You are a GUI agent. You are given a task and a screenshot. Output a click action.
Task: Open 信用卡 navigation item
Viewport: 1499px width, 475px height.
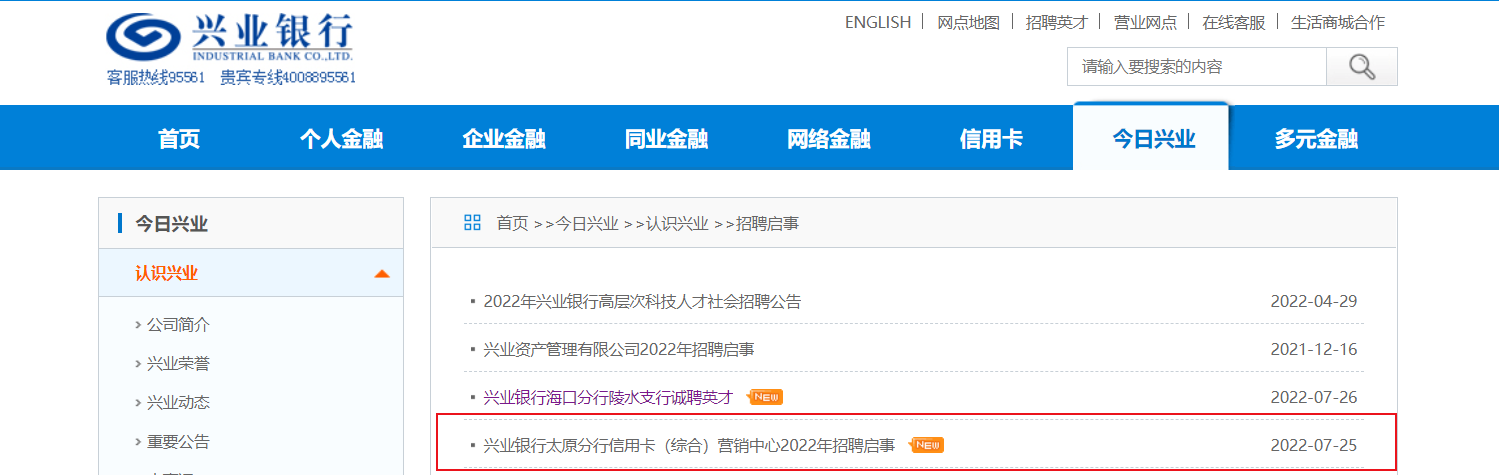point(991,139)
